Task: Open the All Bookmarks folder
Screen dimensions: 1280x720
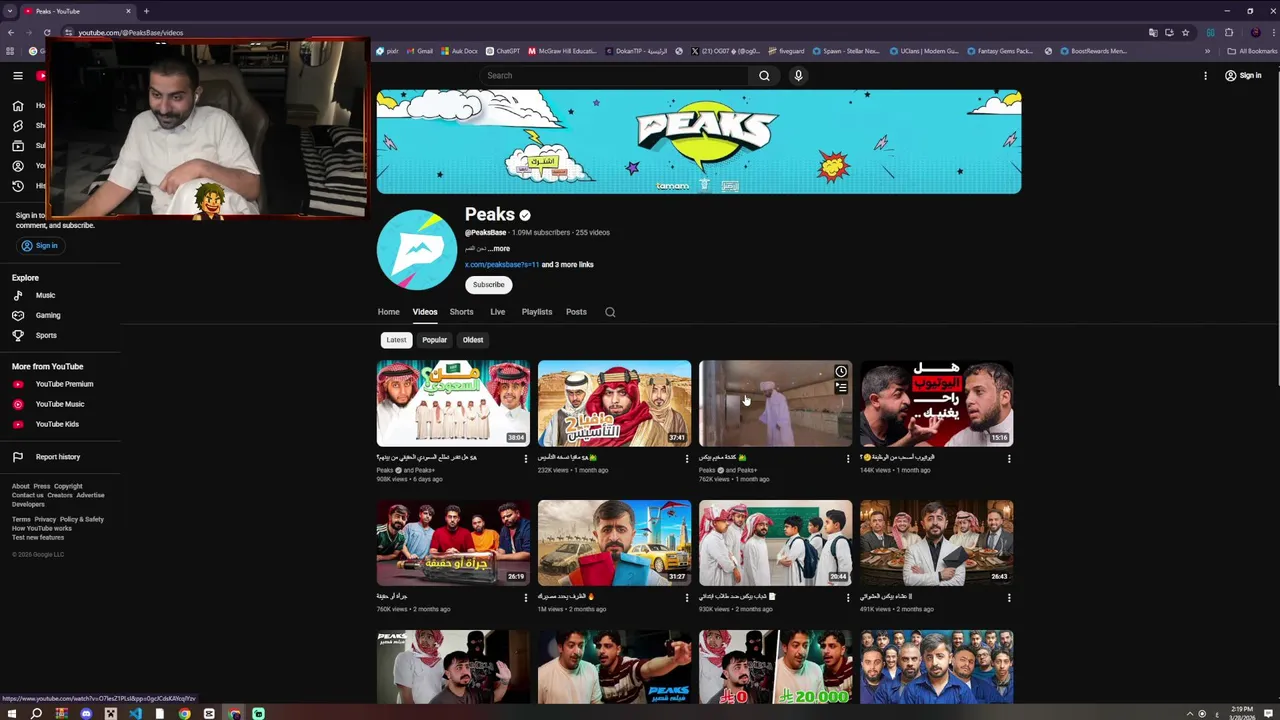Action: [x=1252, y=51]
